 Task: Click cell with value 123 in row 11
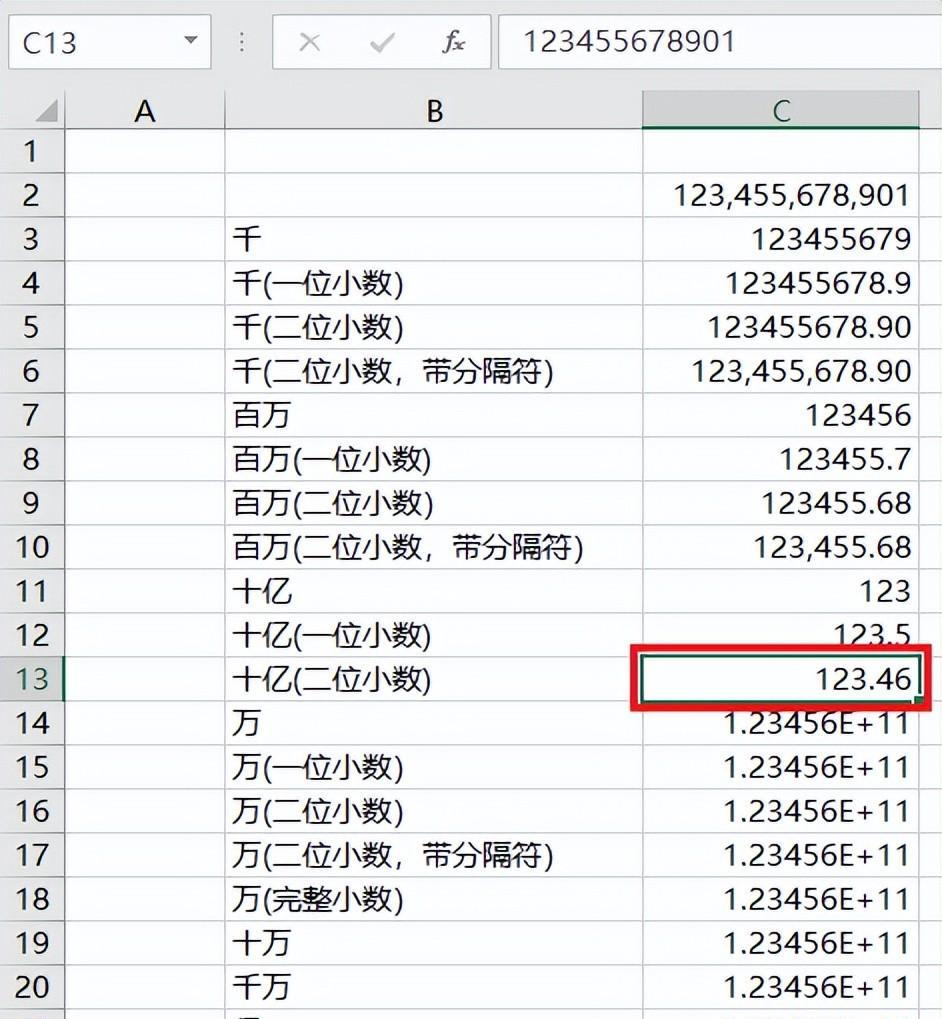pyautogui.click(x=781, y=591)
